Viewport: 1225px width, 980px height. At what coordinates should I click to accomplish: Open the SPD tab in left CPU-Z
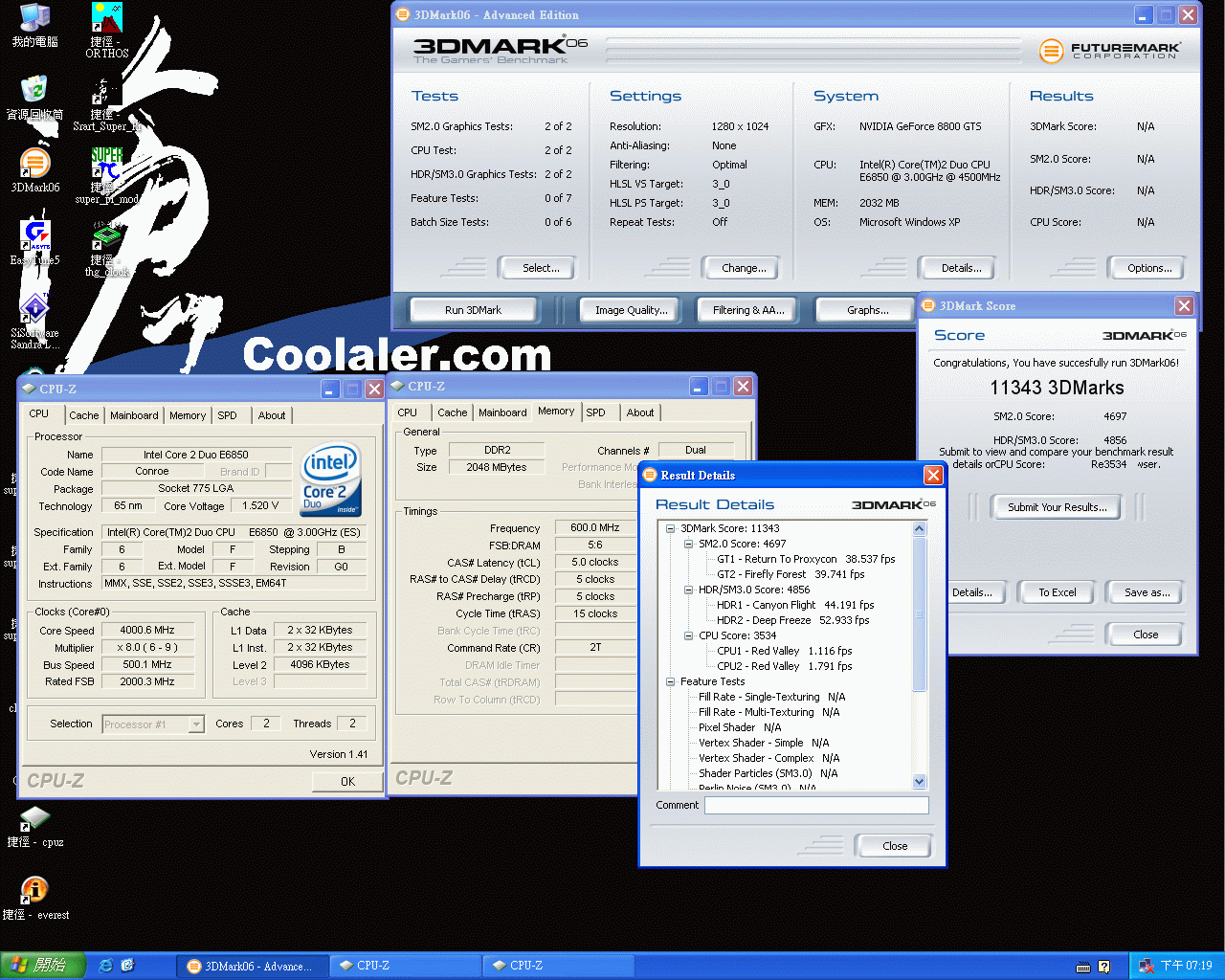(x=227, y=415)
